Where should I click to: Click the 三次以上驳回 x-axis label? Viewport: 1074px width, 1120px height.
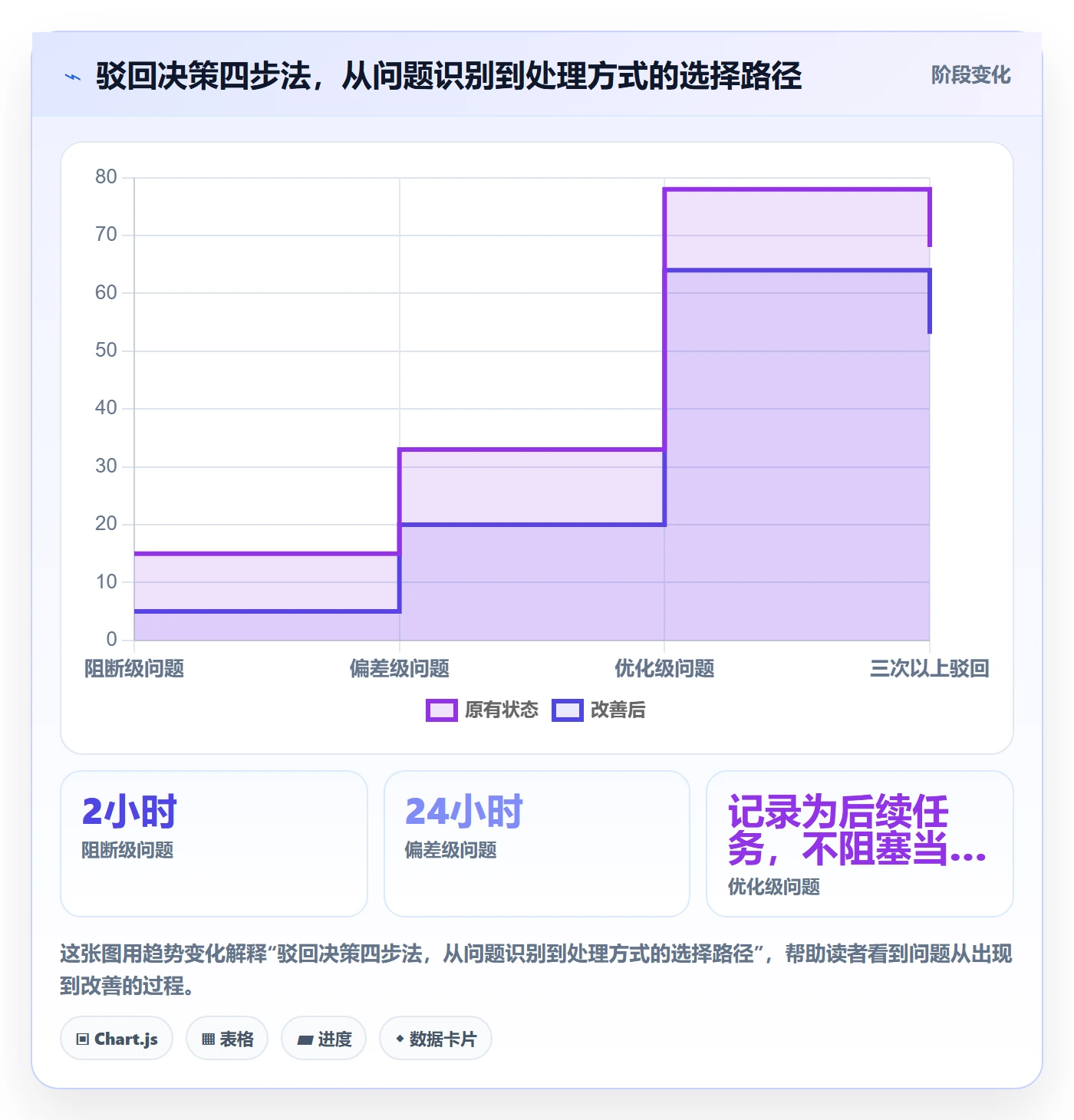(x=930, y=669)
